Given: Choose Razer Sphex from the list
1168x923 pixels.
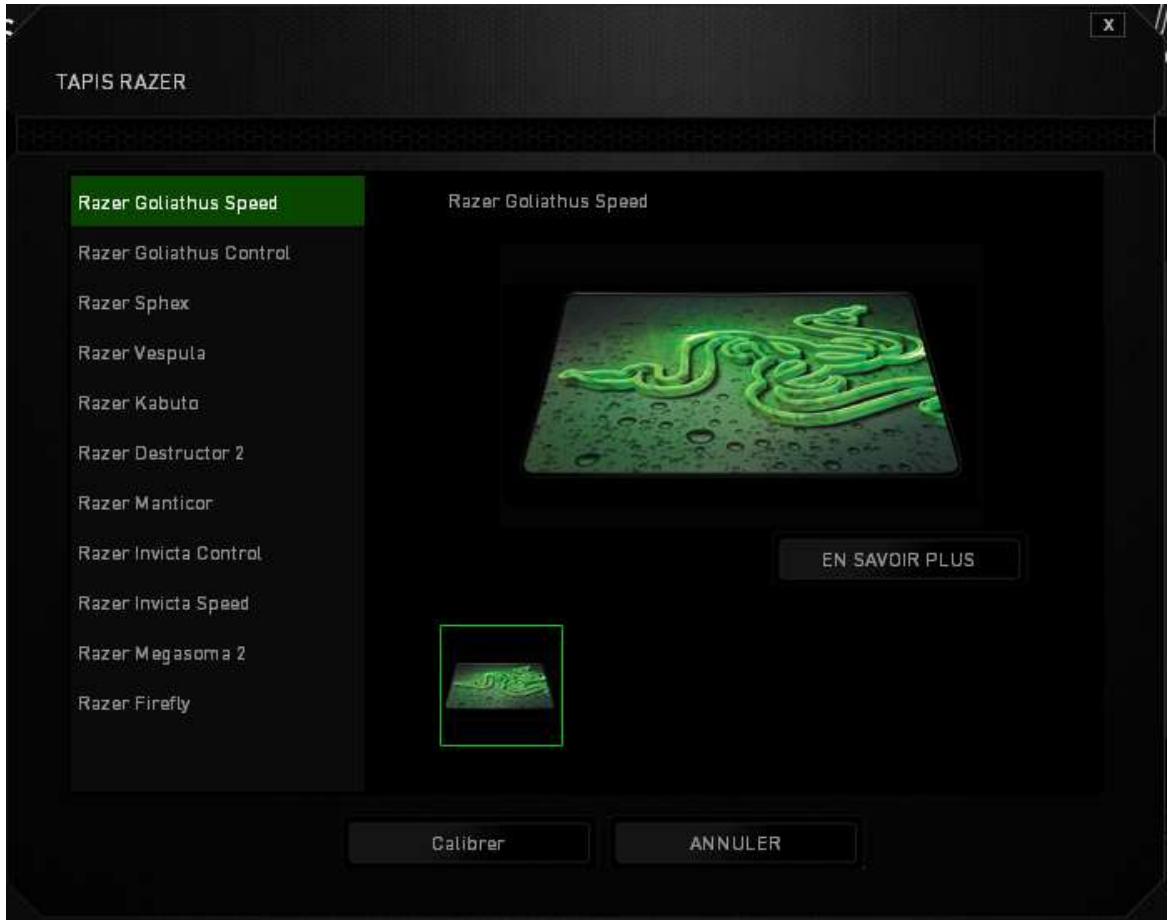Looking at the screenshot, I should 218,302.
